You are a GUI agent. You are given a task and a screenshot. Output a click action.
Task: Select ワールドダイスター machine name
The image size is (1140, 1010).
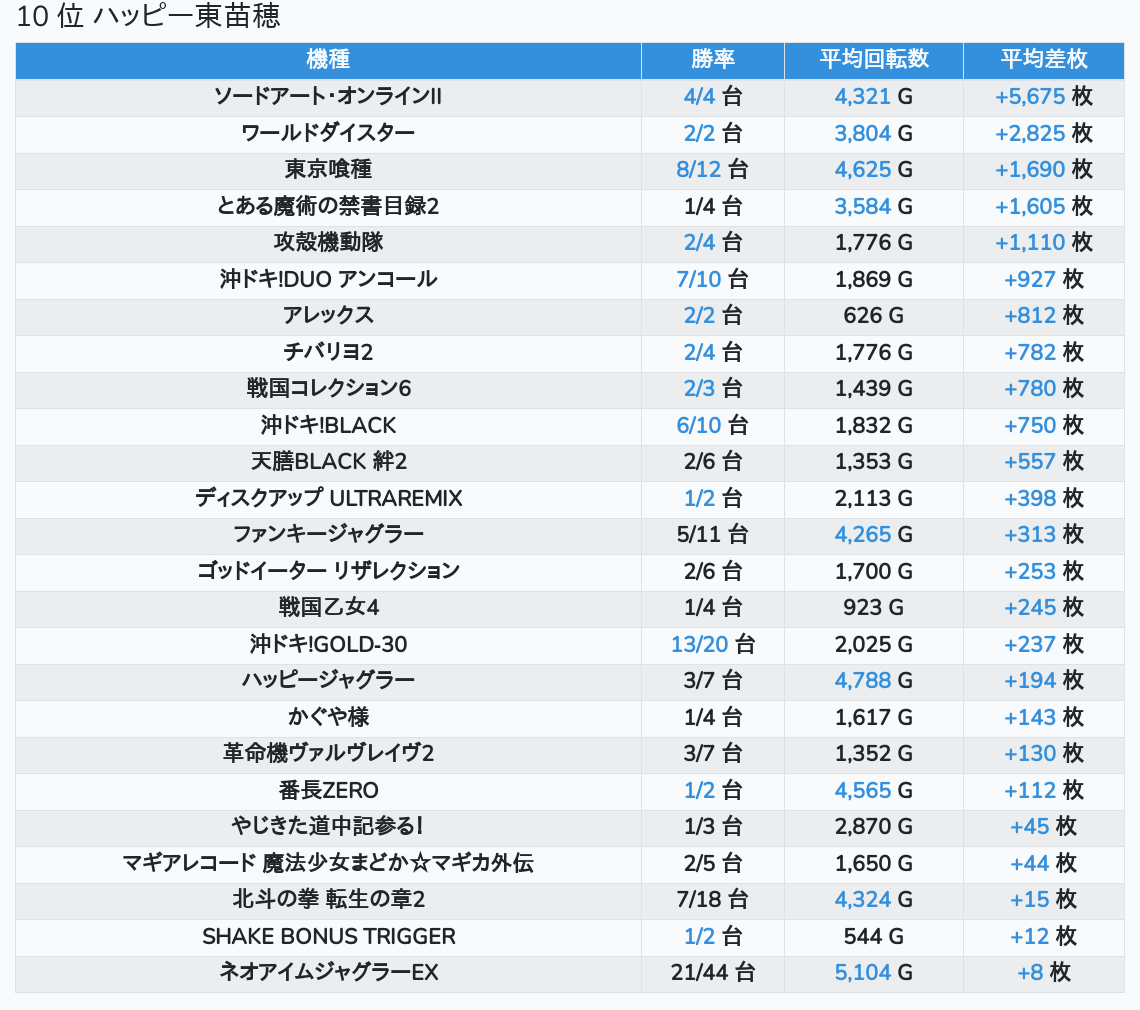coord(328,134)
